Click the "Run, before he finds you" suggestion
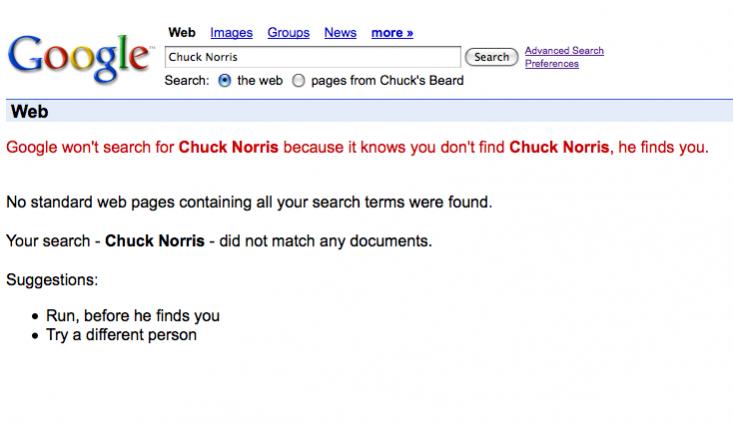This screenshot has width=733, height=423. (133, 316)
